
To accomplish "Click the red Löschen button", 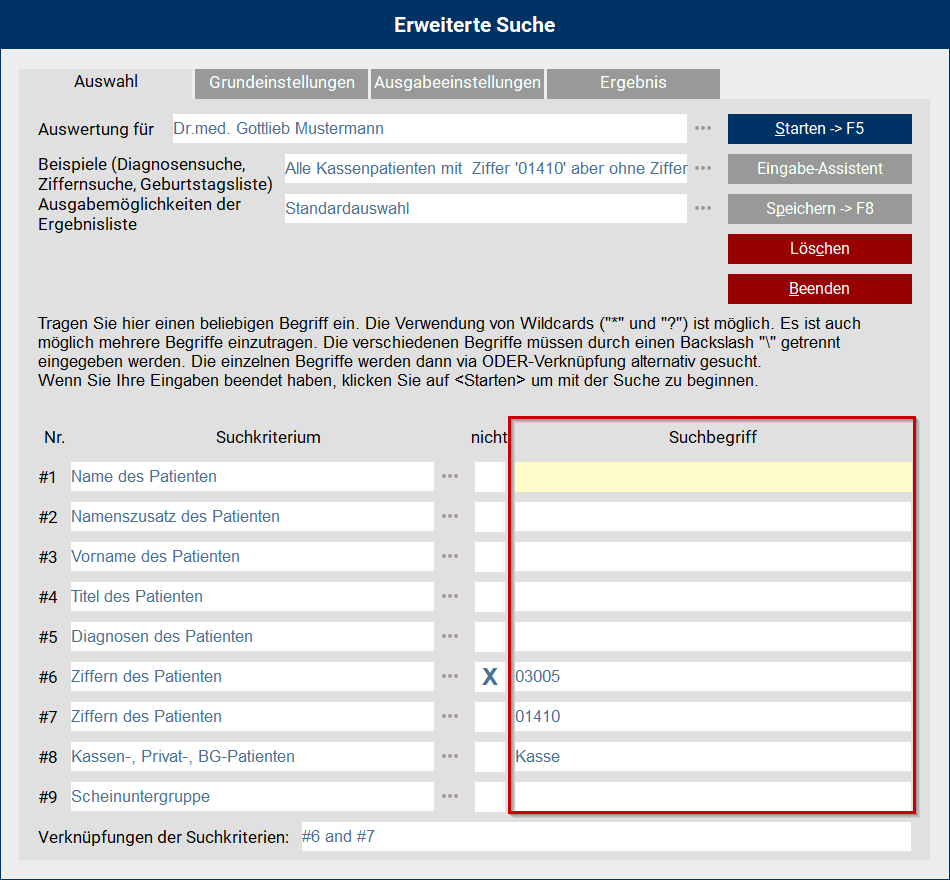I will point(819,249).
